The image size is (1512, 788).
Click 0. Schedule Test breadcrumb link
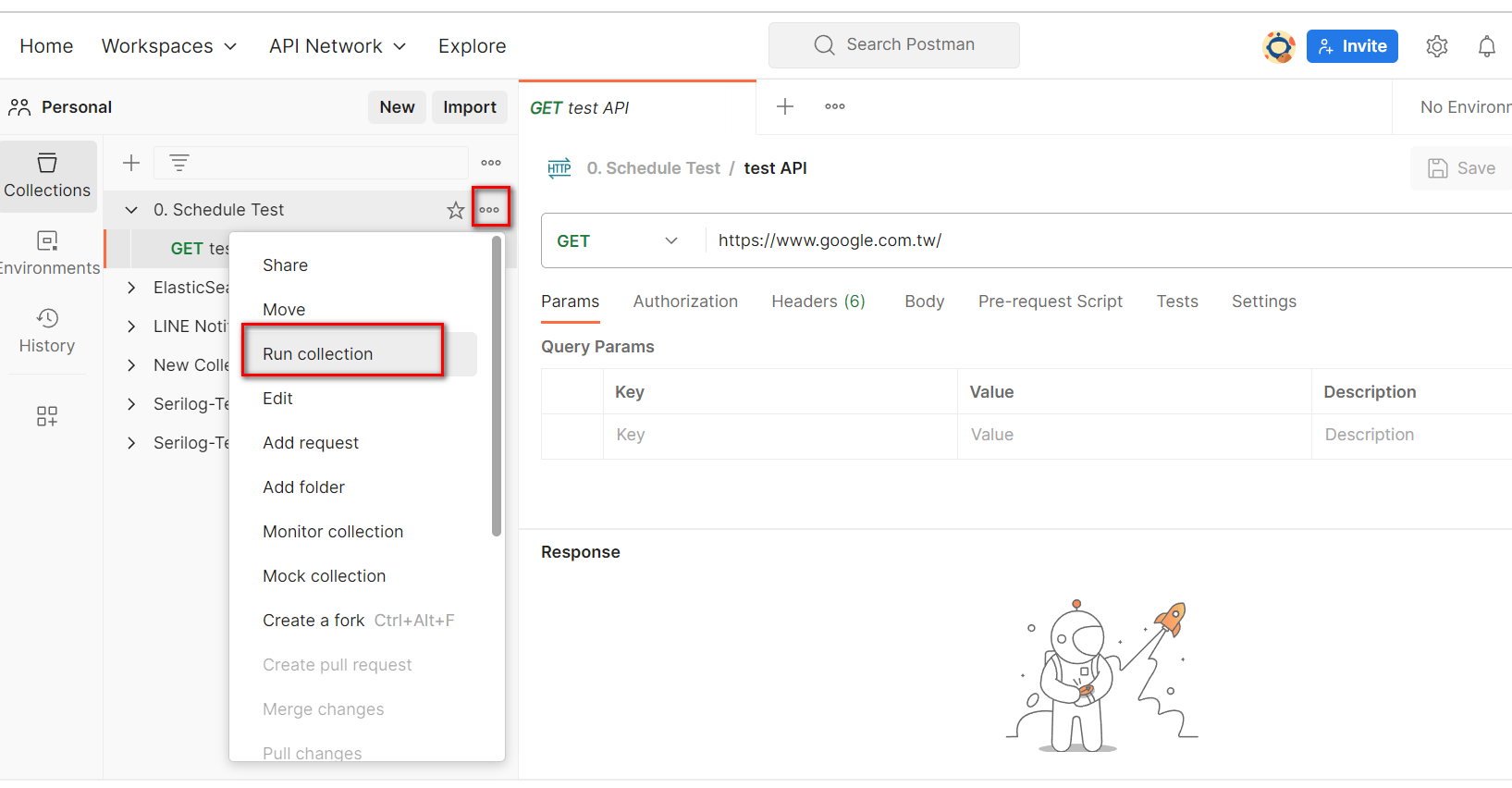point(653,168)
